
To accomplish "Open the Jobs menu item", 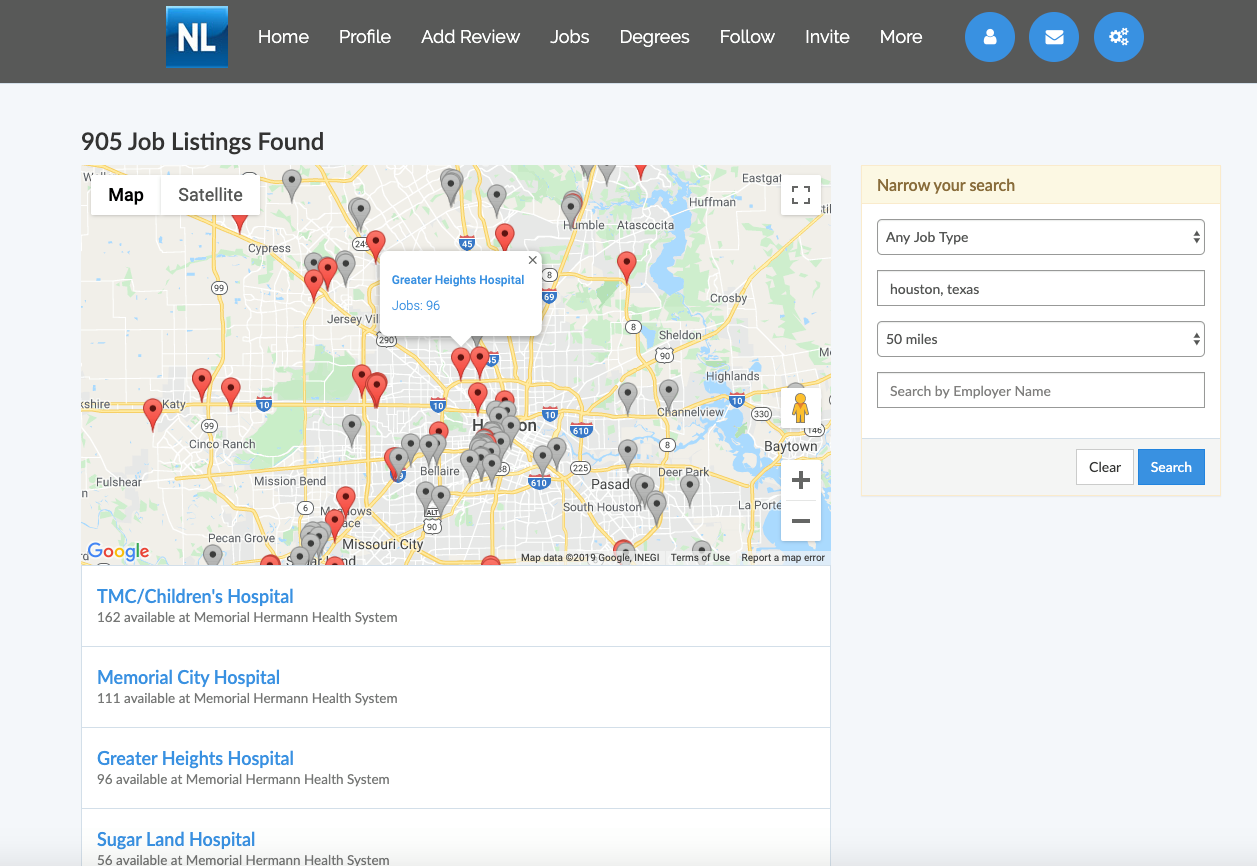I will click(570, 37).
